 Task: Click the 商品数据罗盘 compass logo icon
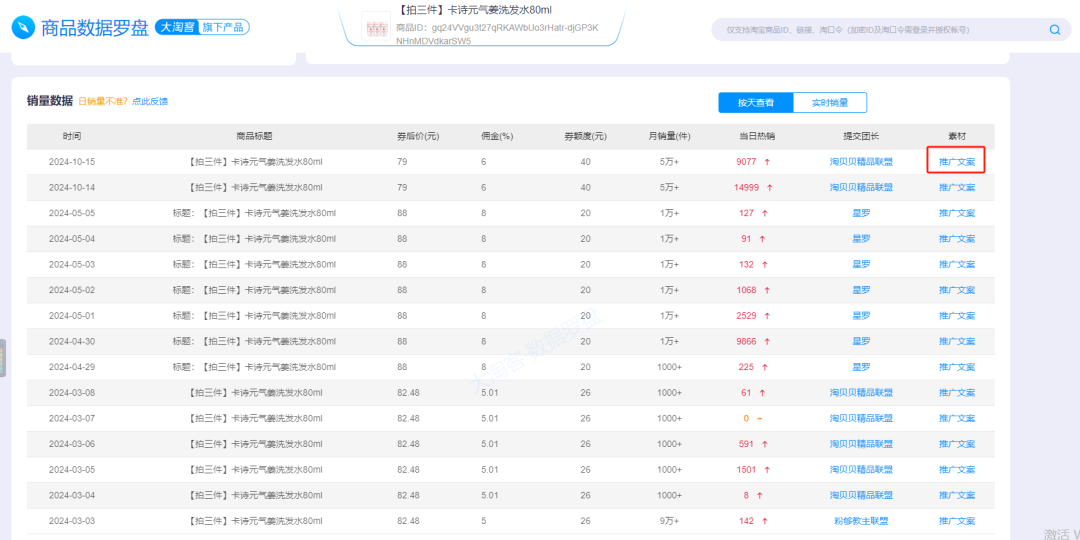pyautogui.click(x=23, y=28)
